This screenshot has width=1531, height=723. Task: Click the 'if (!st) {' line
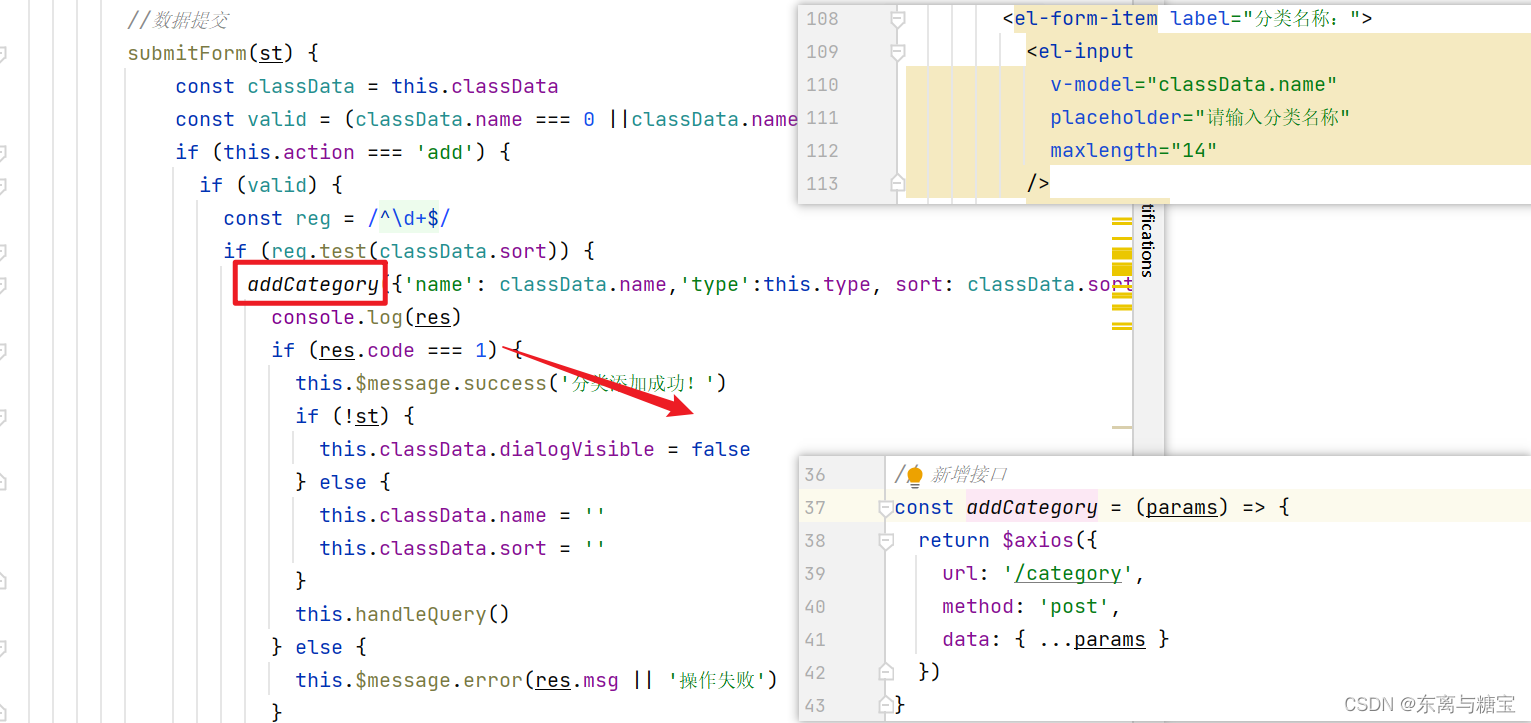[x=355, y=416]
